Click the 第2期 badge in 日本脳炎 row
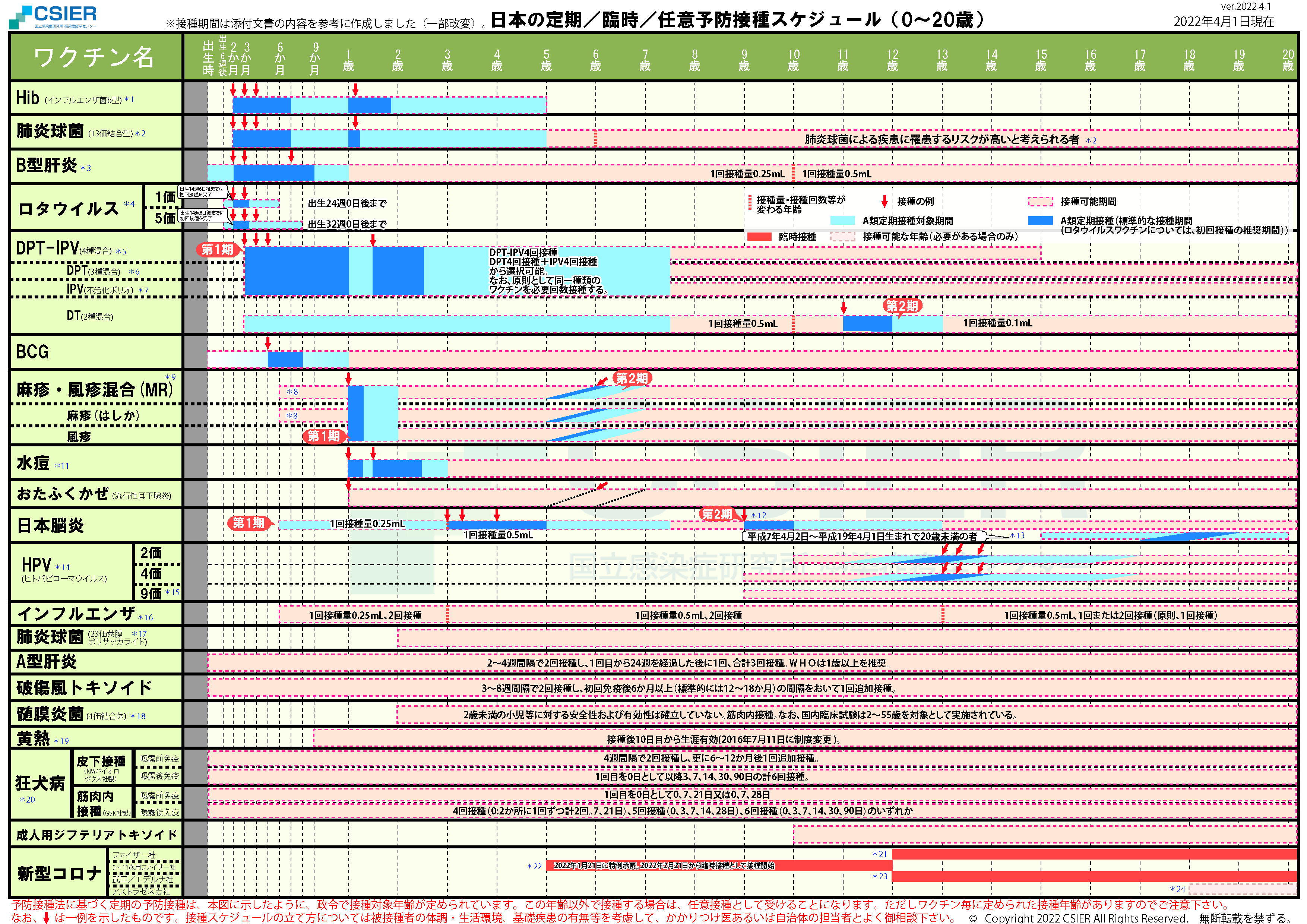Image resolution: width=1307 pixels, height=924 pixels. 717,515
